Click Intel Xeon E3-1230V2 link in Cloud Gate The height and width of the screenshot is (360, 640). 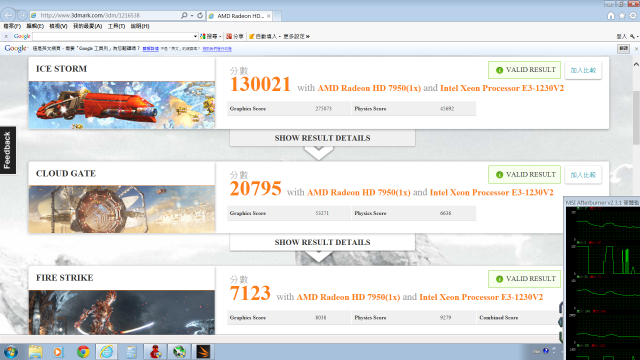pyautogui.click(x=491, y=193)
